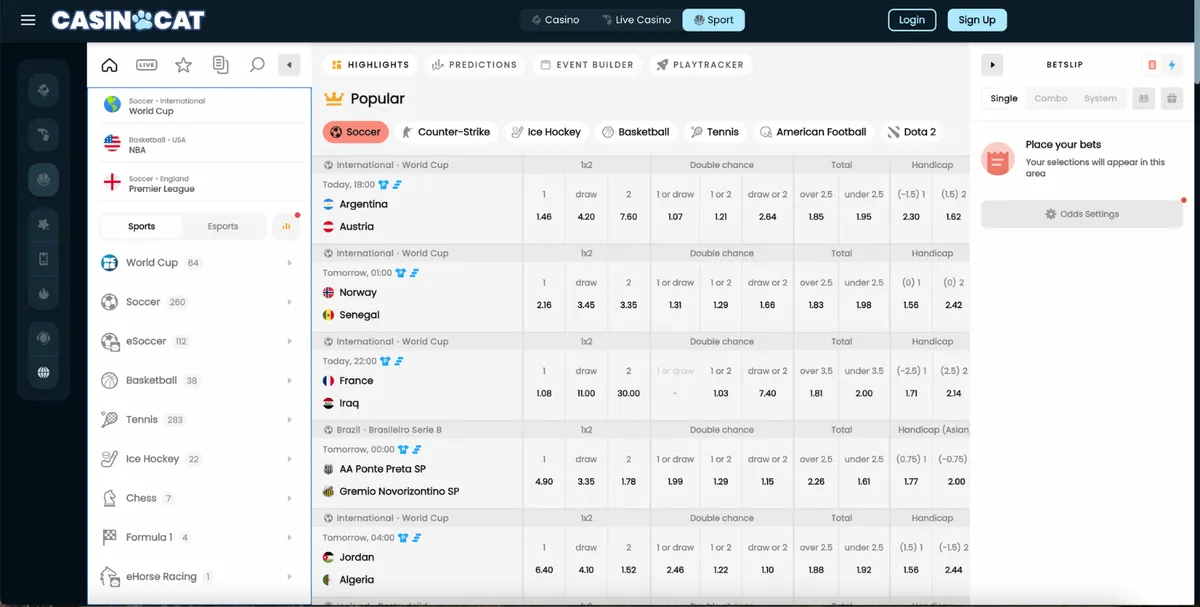Open the Predictions tab
1200x607 pixels.
474,65
